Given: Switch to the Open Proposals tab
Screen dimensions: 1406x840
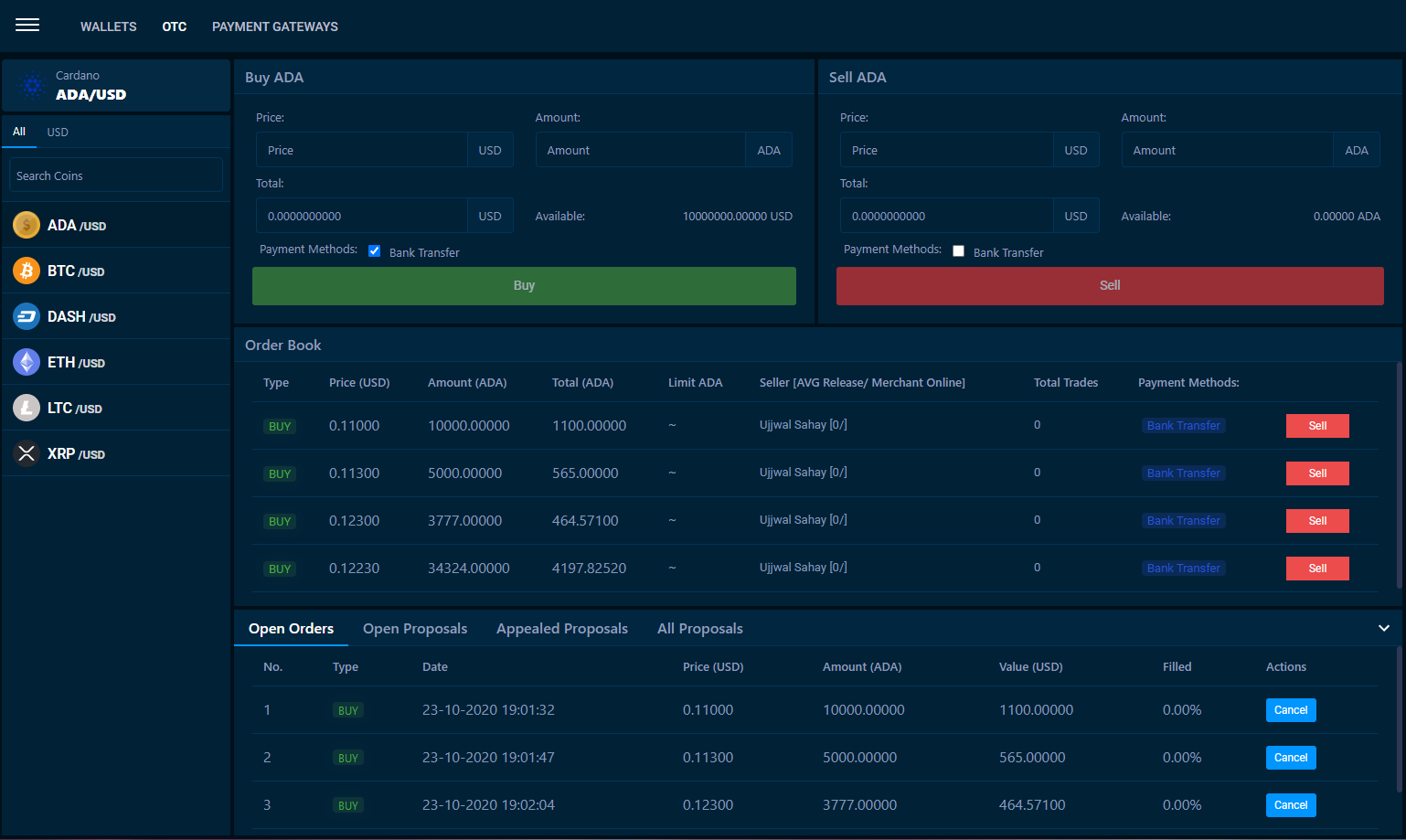Looking at the screenshot, I should tap(414, 629).
